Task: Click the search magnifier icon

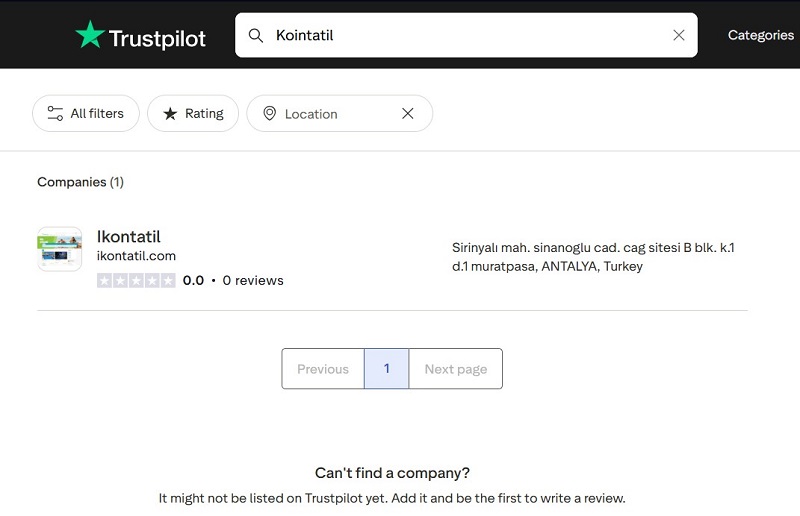Action: click(x=256, y=35)
